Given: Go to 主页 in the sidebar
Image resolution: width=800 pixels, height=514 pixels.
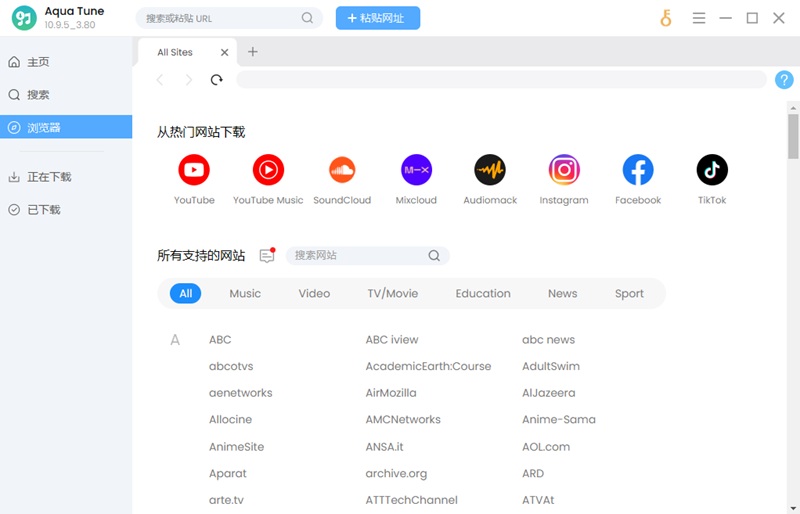Looking at the screenshot, I should click(66, 62).
